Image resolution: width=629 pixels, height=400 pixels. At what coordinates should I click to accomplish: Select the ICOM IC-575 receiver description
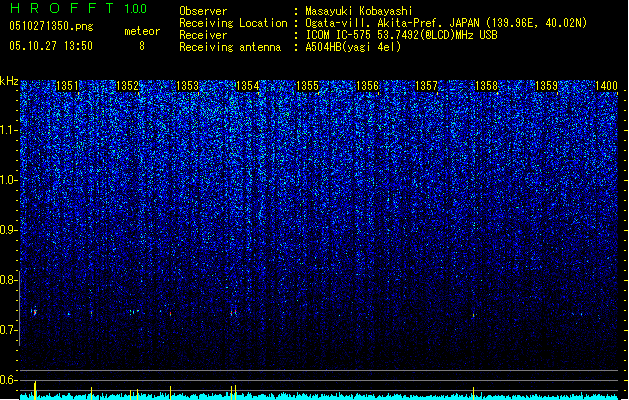point(402,35)
